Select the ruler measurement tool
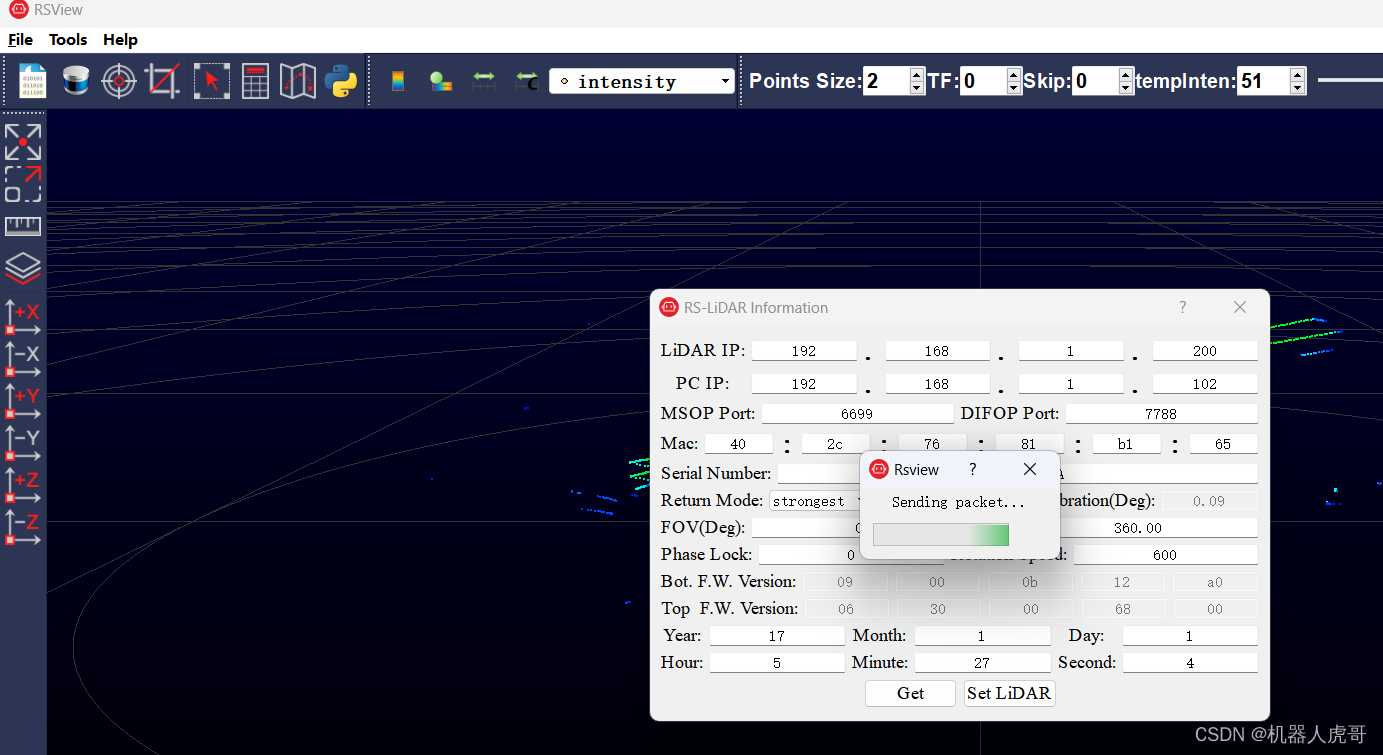Screen dimensions: 1383x755 (23, 226)
